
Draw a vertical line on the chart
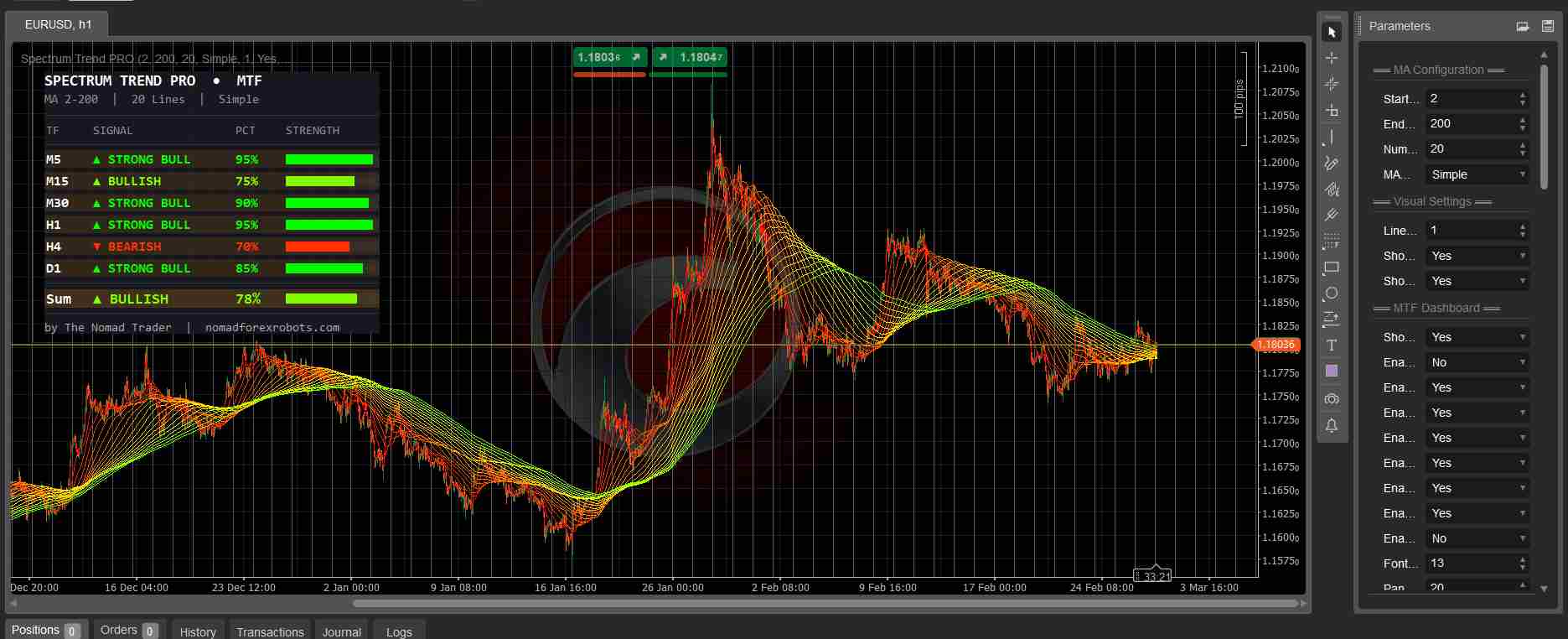click(1332, 137)
